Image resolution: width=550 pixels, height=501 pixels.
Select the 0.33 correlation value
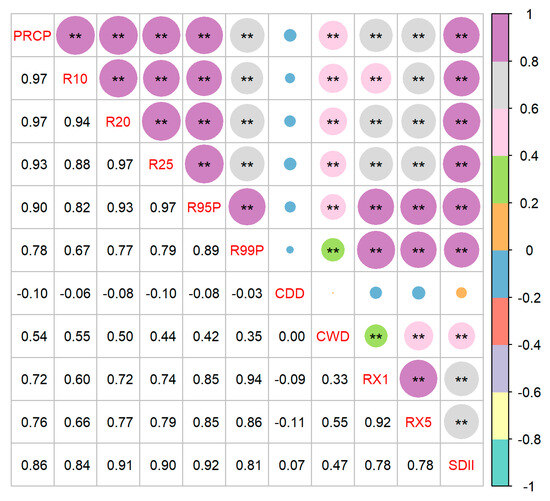click(335, 380)
